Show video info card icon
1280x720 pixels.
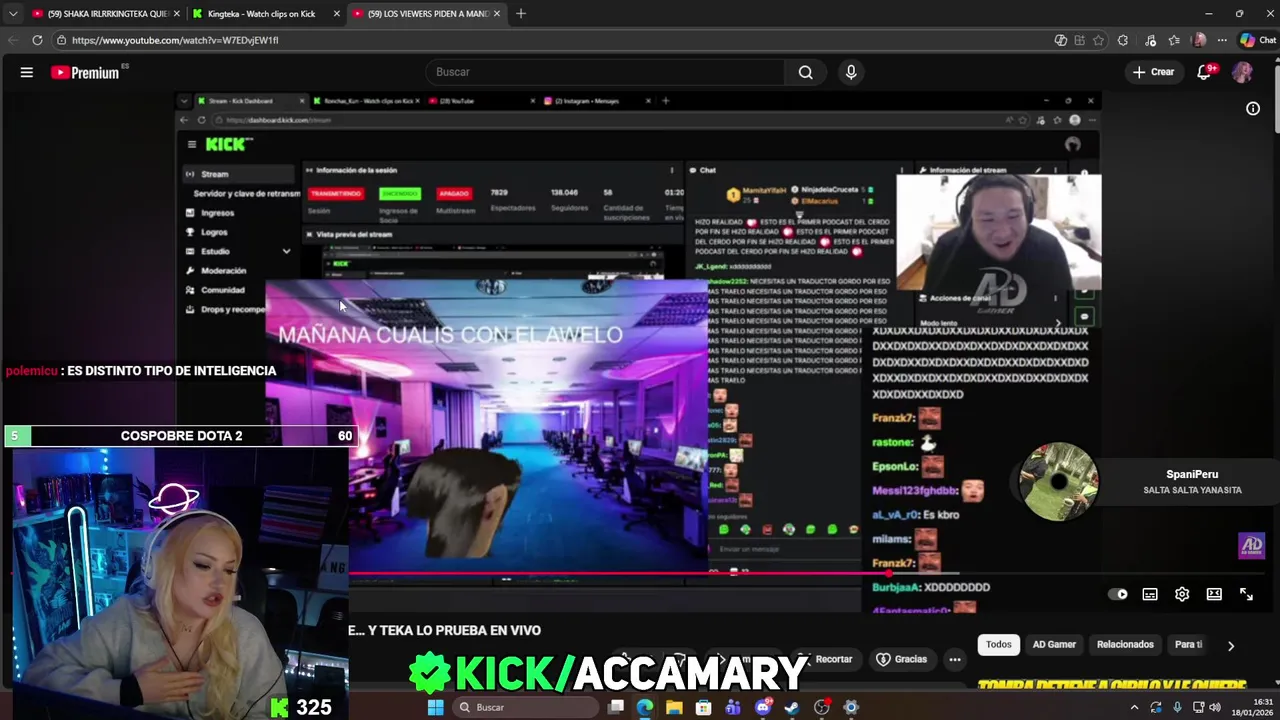click(x=1253, y=108)
